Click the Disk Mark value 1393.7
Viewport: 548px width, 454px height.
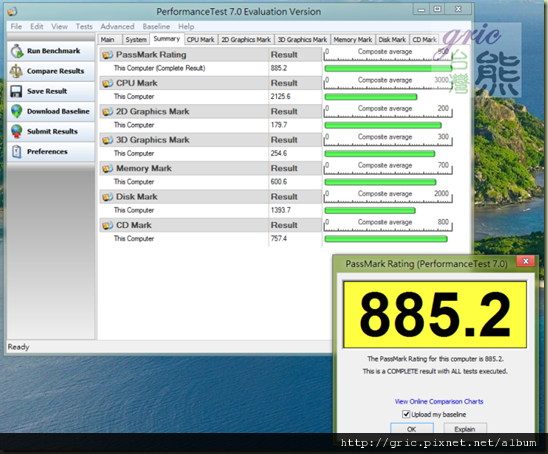coord(280,210)
